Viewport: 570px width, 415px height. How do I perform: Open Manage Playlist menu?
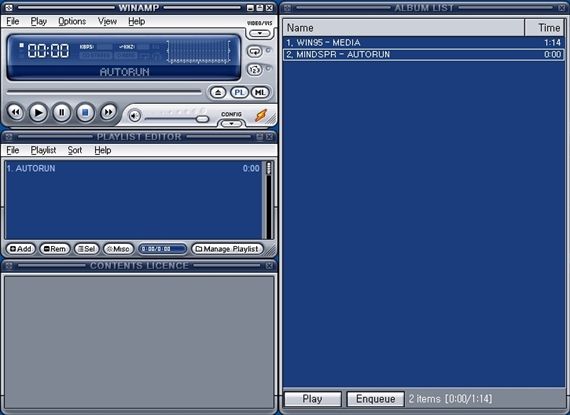pyautogui.click(x=227, y=249)
